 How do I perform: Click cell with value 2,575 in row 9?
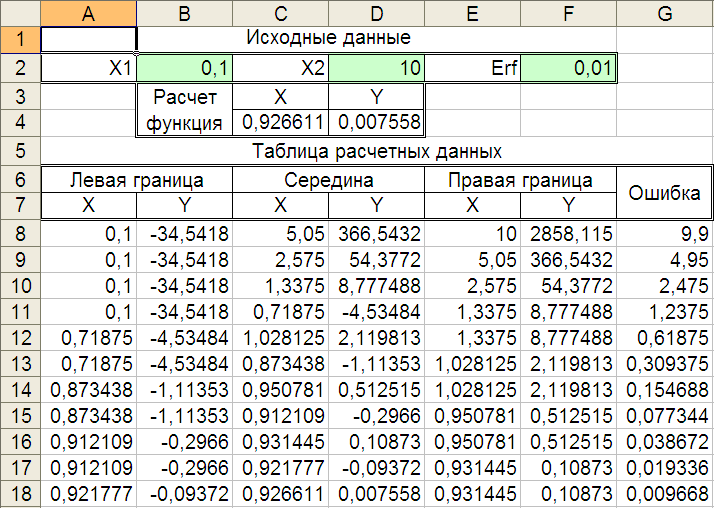tap(280, 259)
